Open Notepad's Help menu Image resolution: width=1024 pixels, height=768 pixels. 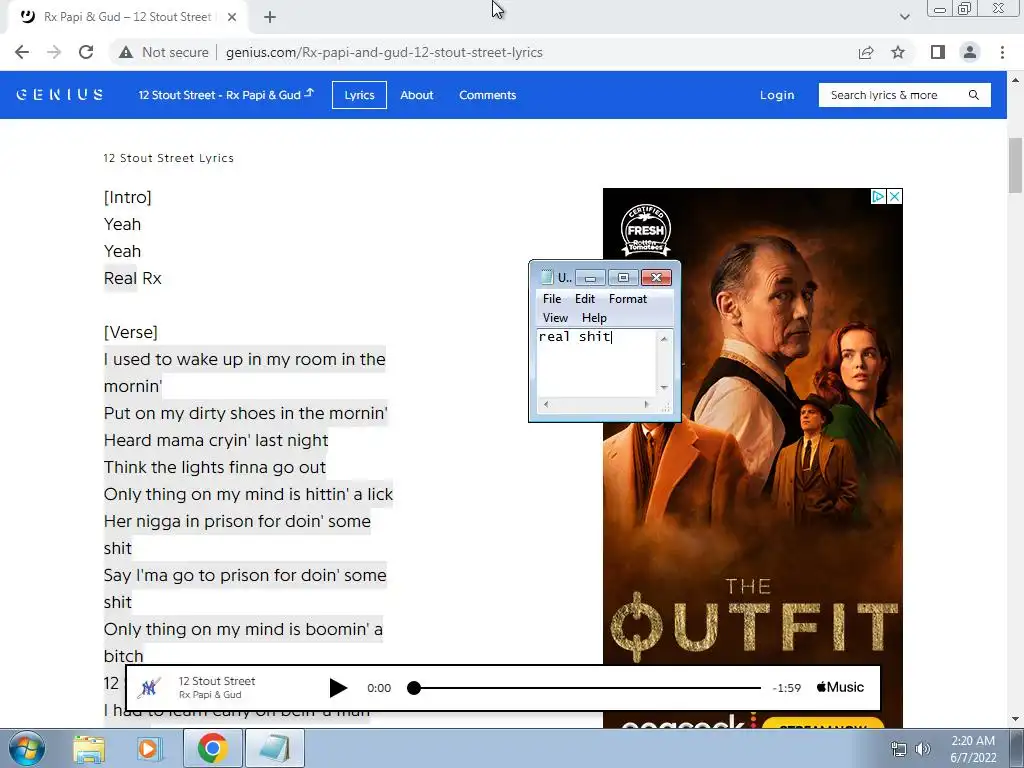coord(594,317)
